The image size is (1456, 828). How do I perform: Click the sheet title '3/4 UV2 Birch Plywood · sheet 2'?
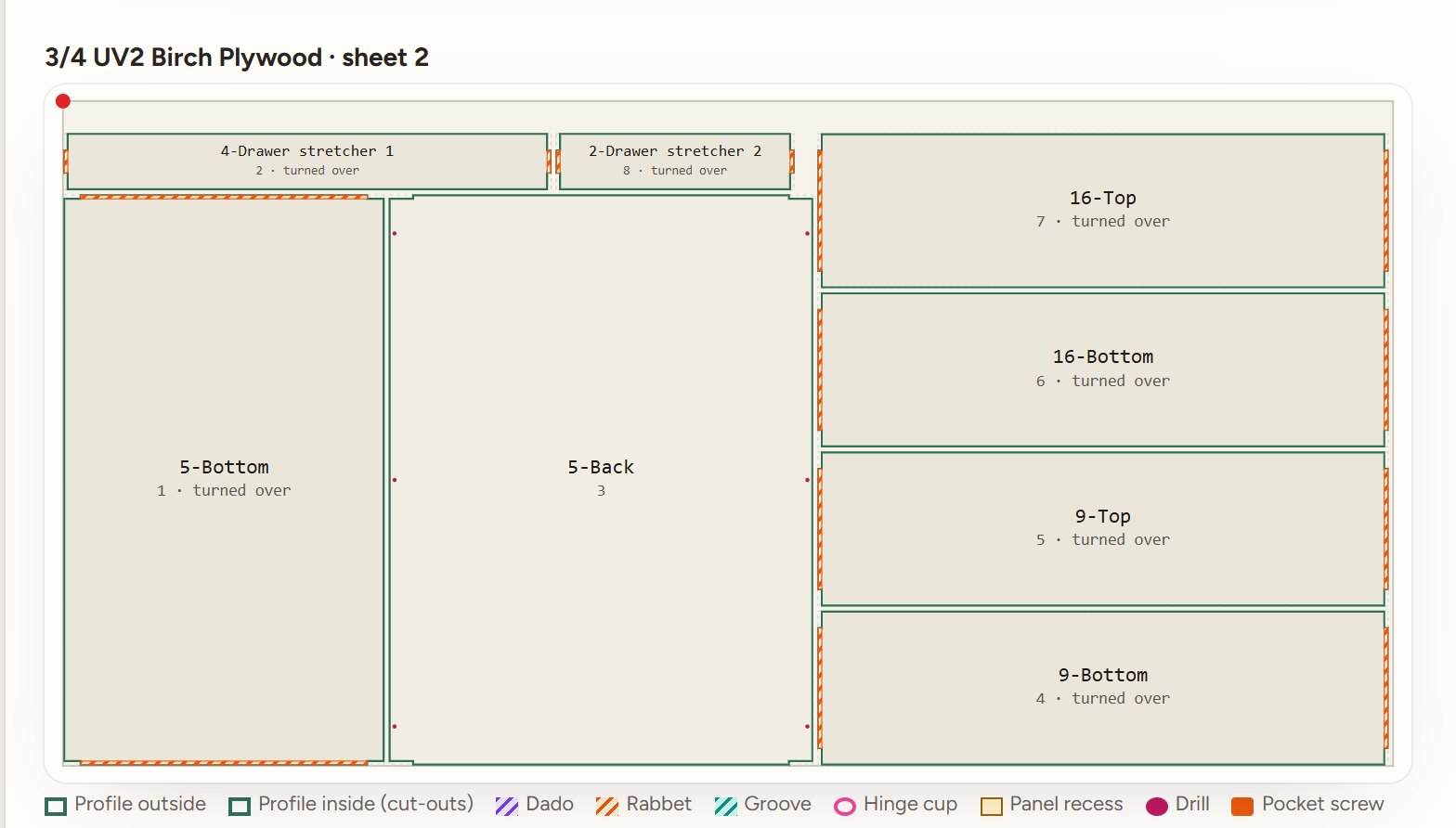[x=237, y=58]
